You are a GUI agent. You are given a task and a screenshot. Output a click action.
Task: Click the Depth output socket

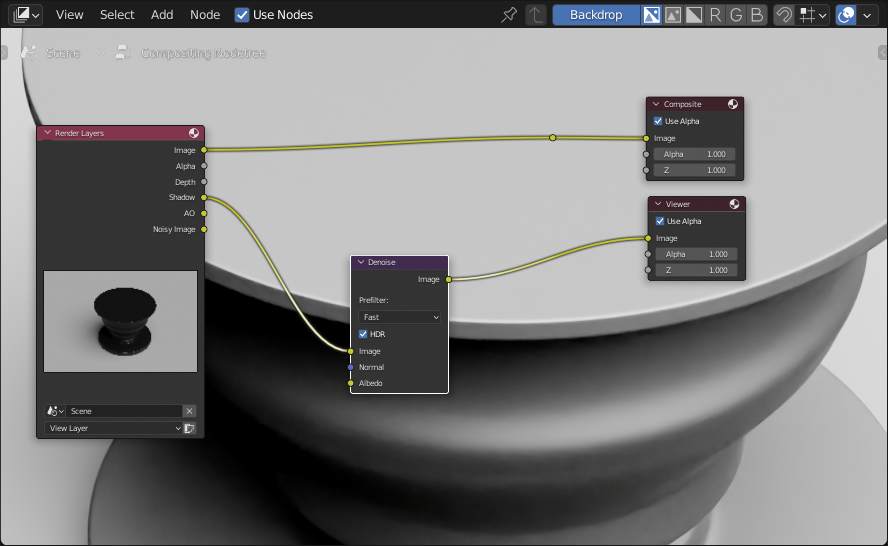(204, 182)
